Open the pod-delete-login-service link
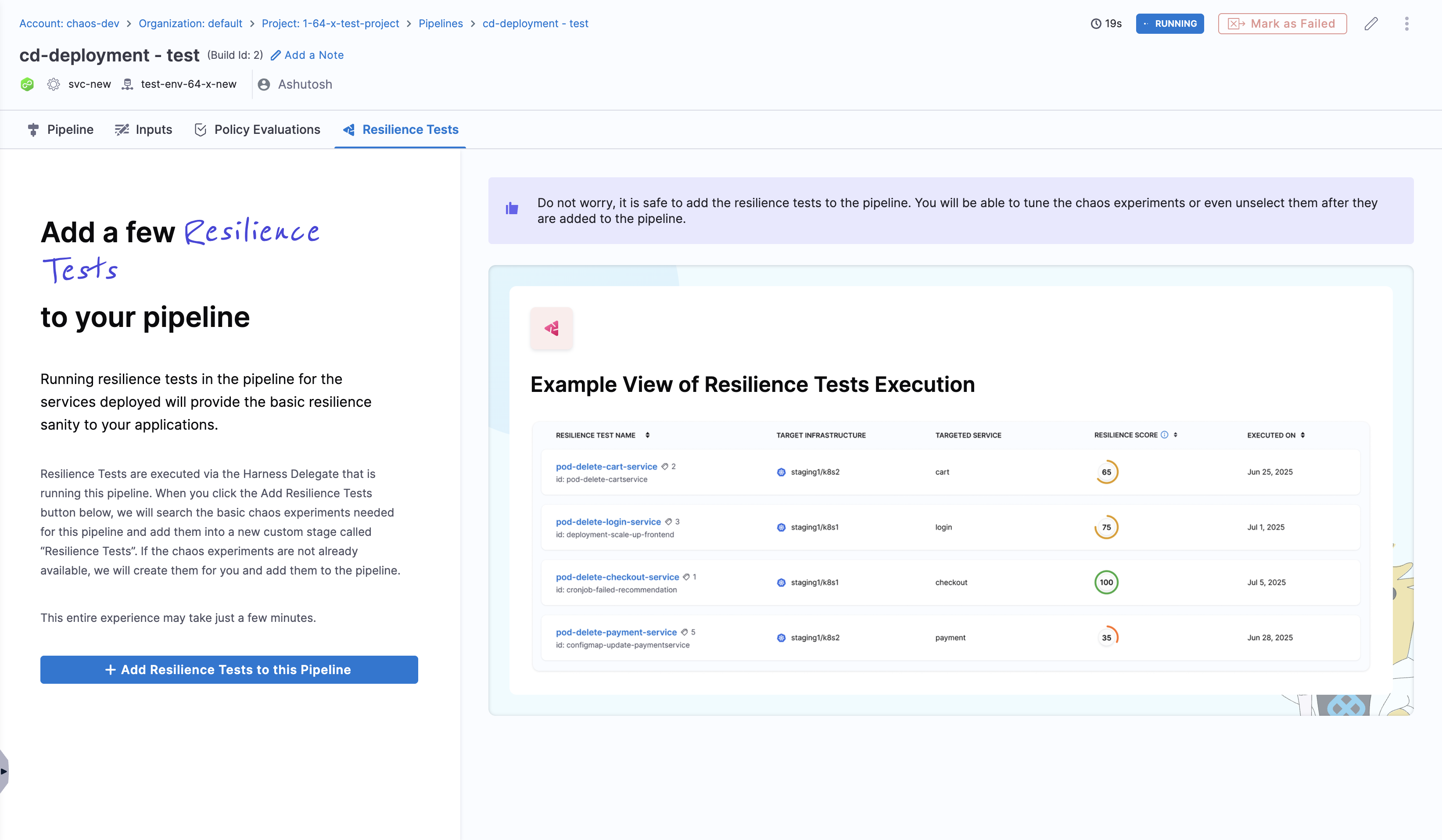 click(608, 521)
